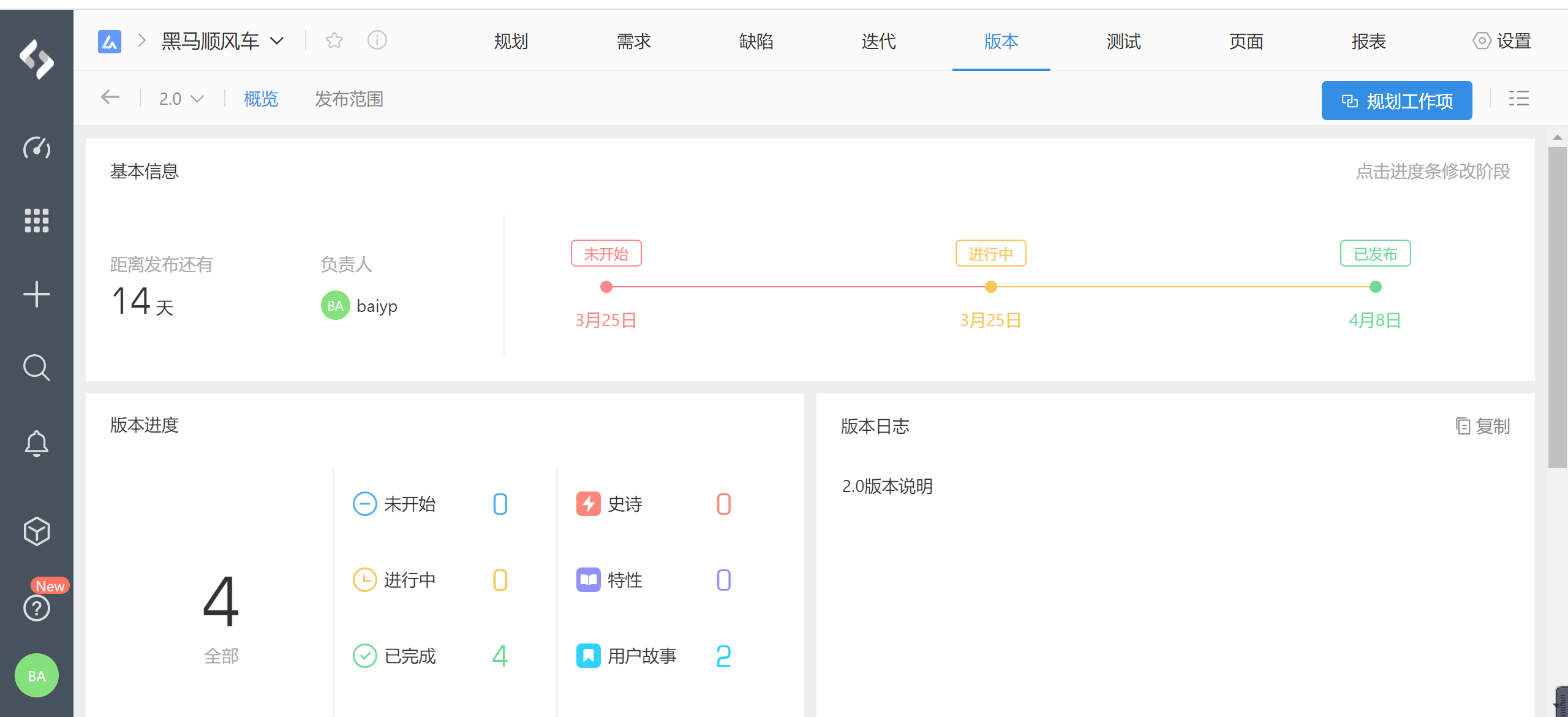Click the 已发布 stage label
Screen dimensions: 1568x717
(x=1375, y=253)
